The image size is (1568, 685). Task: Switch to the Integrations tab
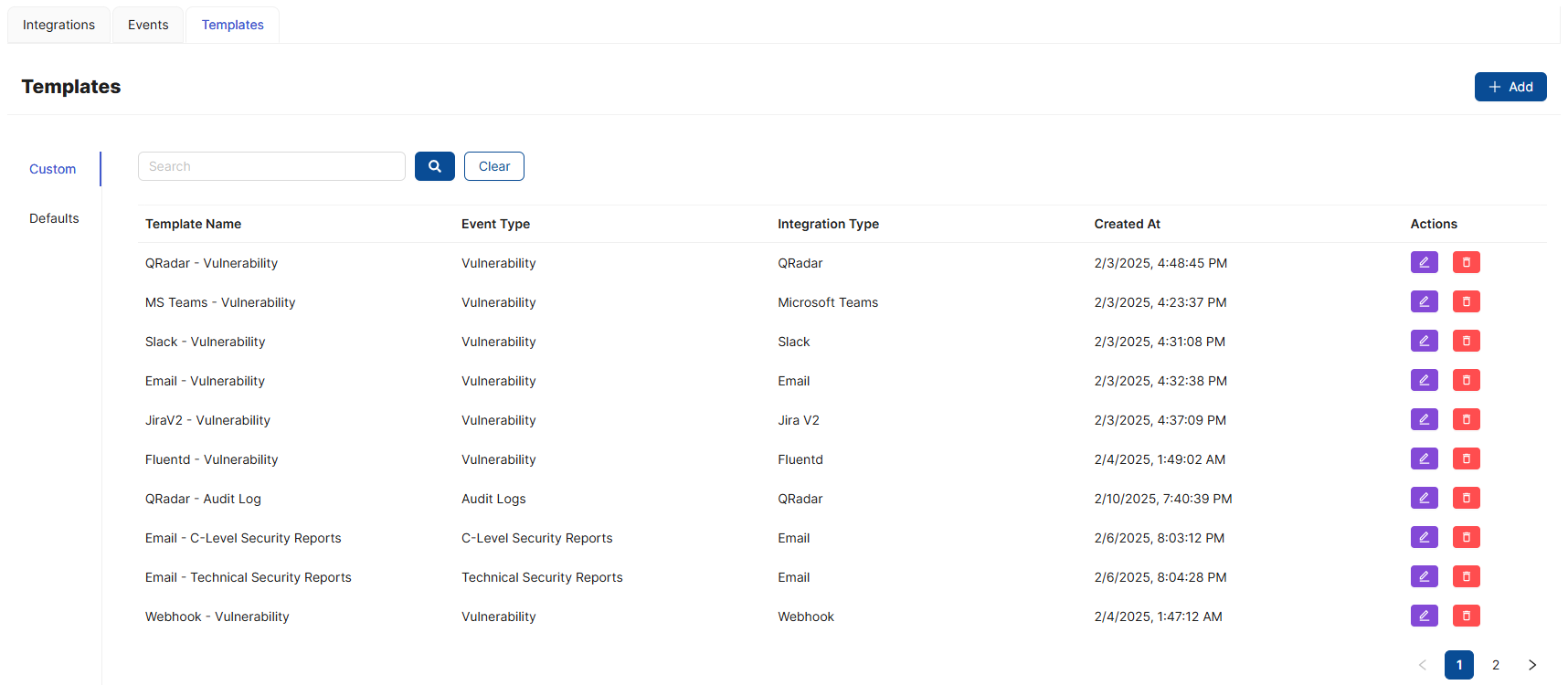click(x=58, y=25)
